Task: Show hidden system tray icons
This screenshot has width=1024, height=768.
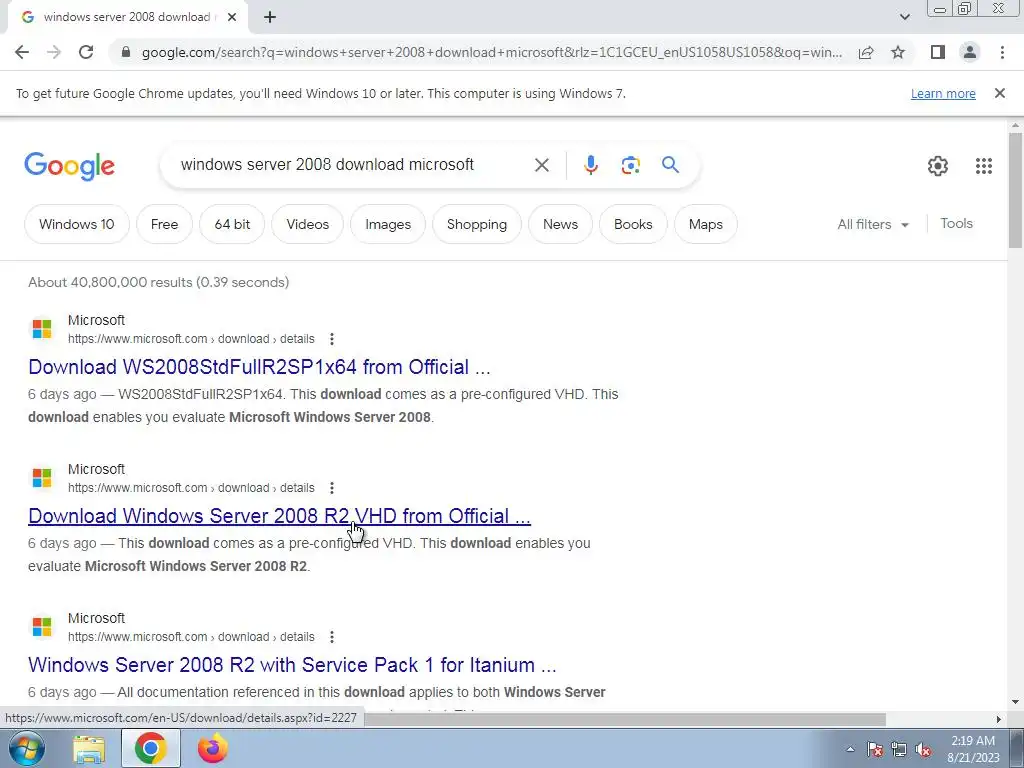Action: point(850,749)
